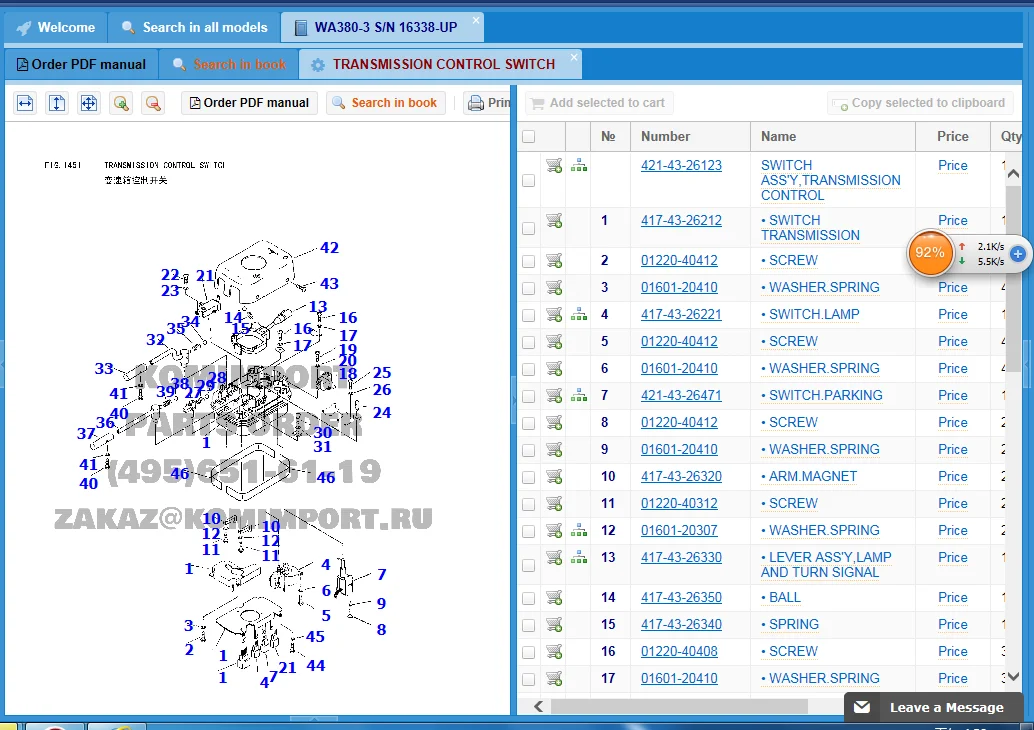
Task: Fit diagram to width icon
Action: point(25,103)
